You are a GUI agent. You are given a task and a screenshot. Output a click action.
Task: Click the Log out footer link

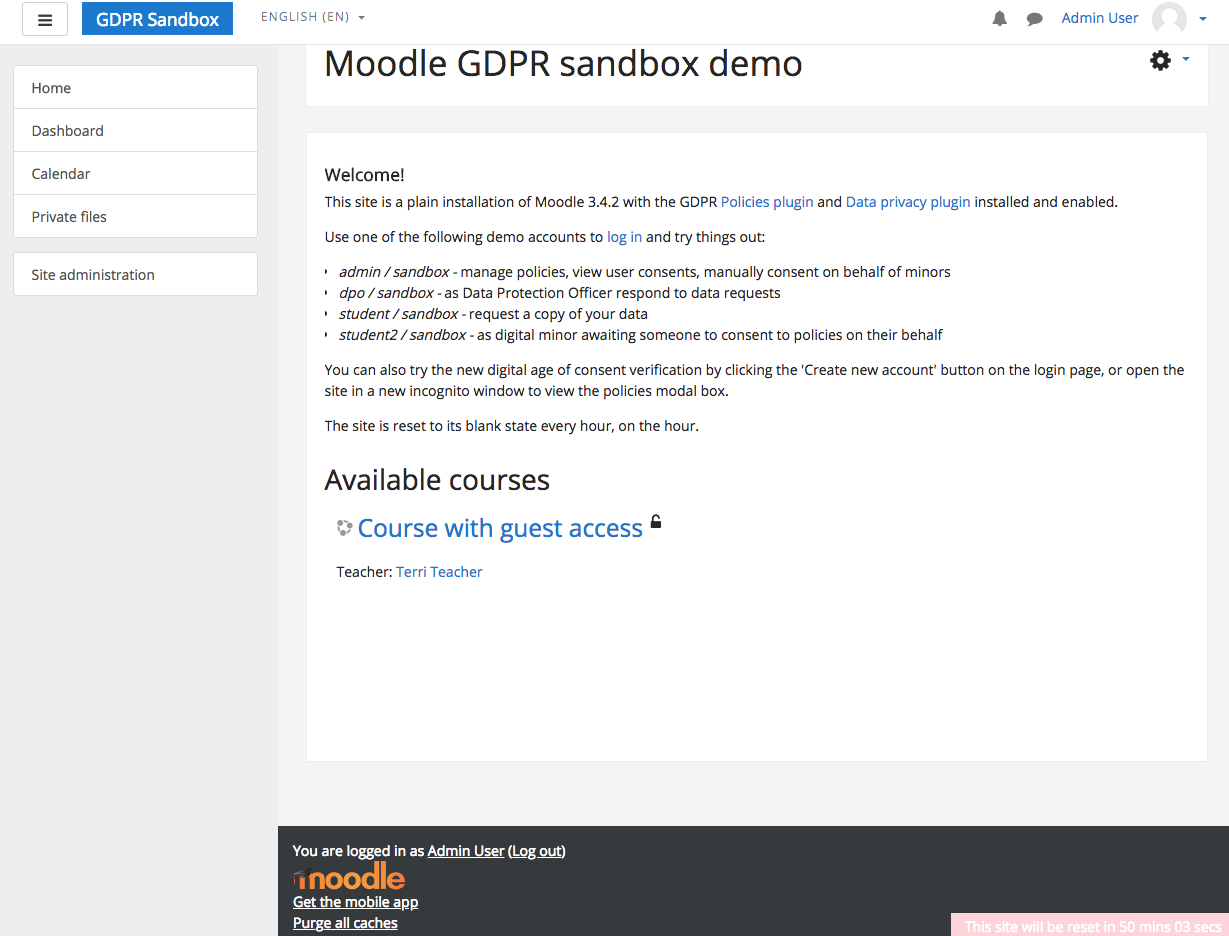(x=537, y=851)
